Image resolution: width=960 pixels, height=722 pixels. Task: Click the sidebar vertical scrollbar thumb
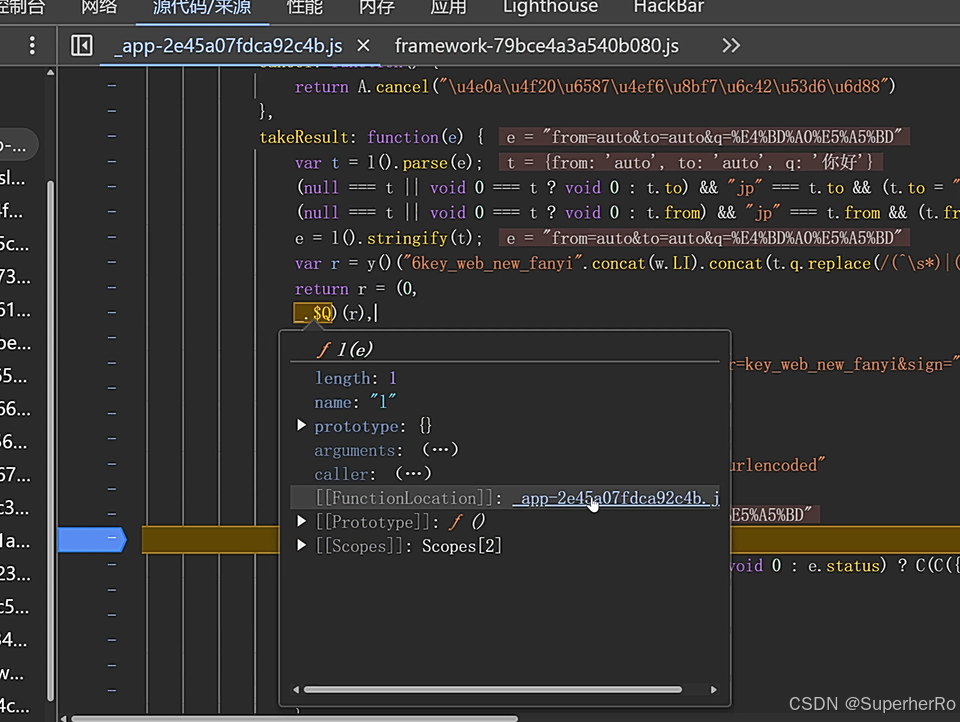[51, 440]
